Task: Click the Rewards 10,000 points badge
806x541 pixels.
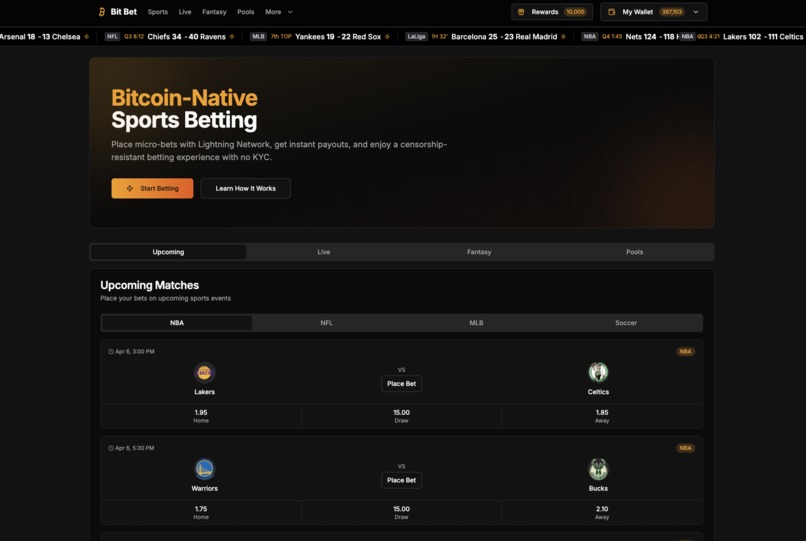Action: click(575, 12)
